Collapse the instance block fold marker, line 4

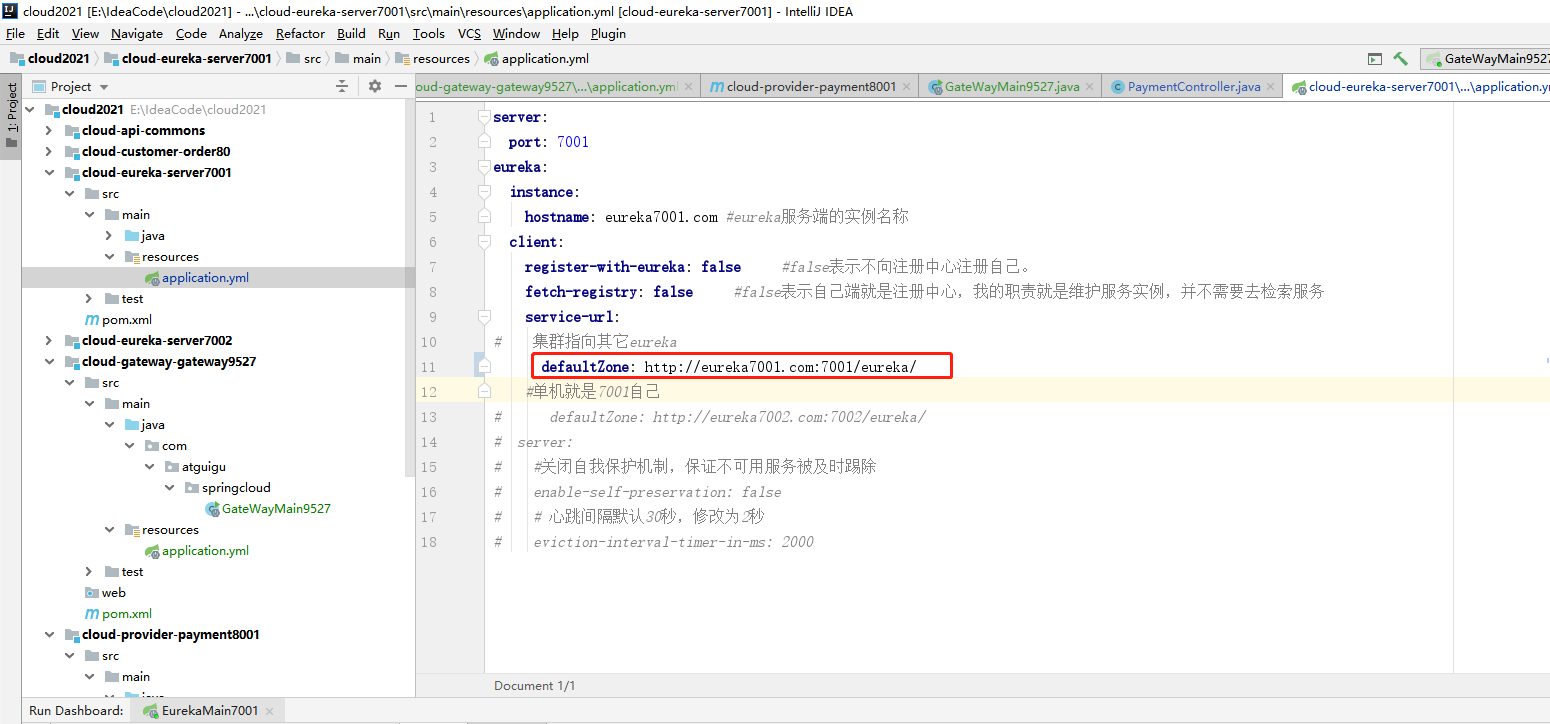tap(484, 192)
